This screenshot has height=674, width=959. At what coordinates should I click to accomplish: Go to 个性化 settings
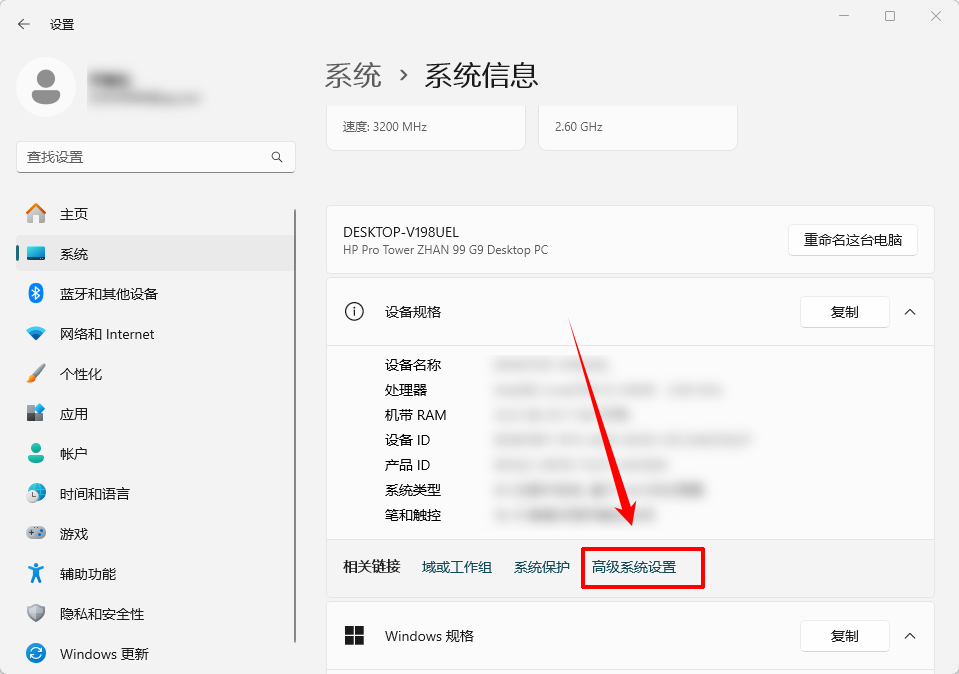click(155, 374)
